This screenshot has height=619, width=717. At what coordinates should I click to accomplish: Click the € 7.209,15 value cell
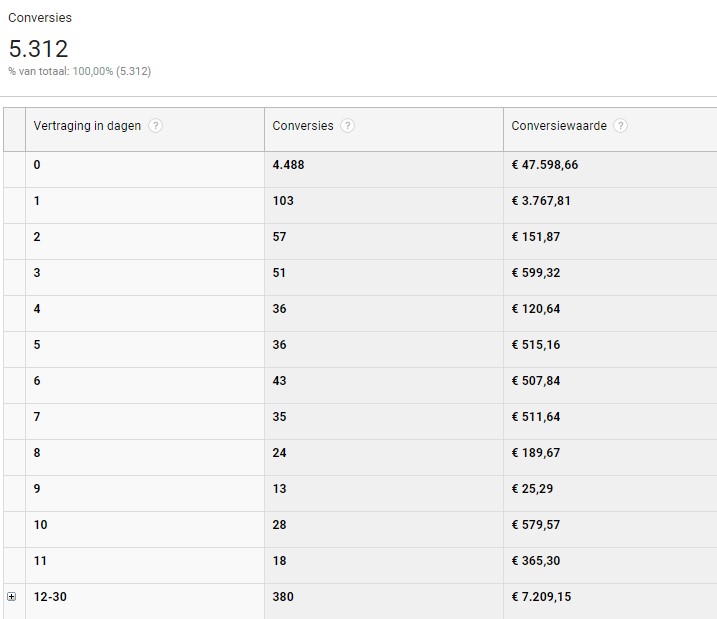tap(541, 597)
